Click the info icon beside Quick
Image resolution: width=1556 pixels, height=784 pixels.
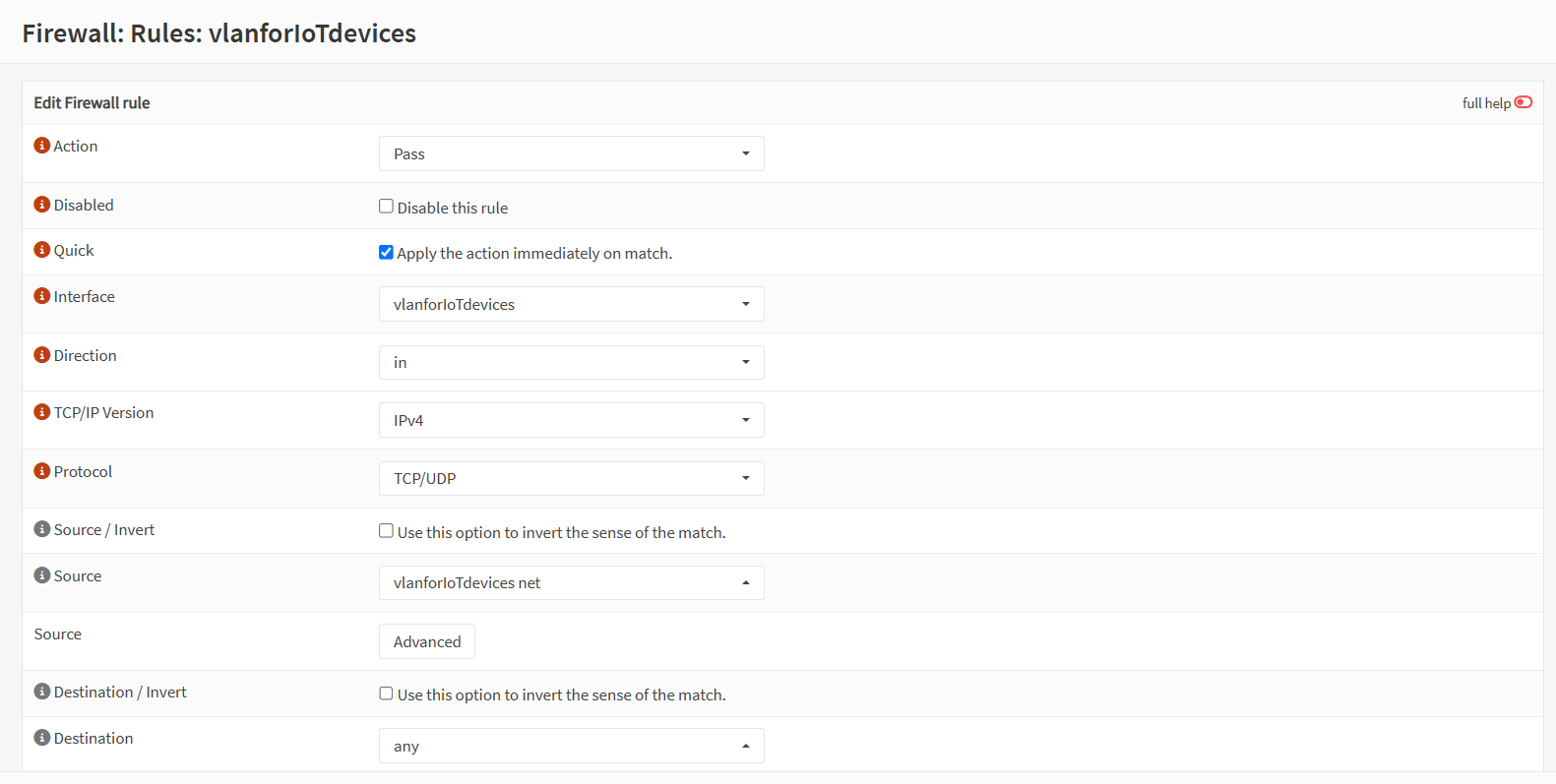pos(41,250)
